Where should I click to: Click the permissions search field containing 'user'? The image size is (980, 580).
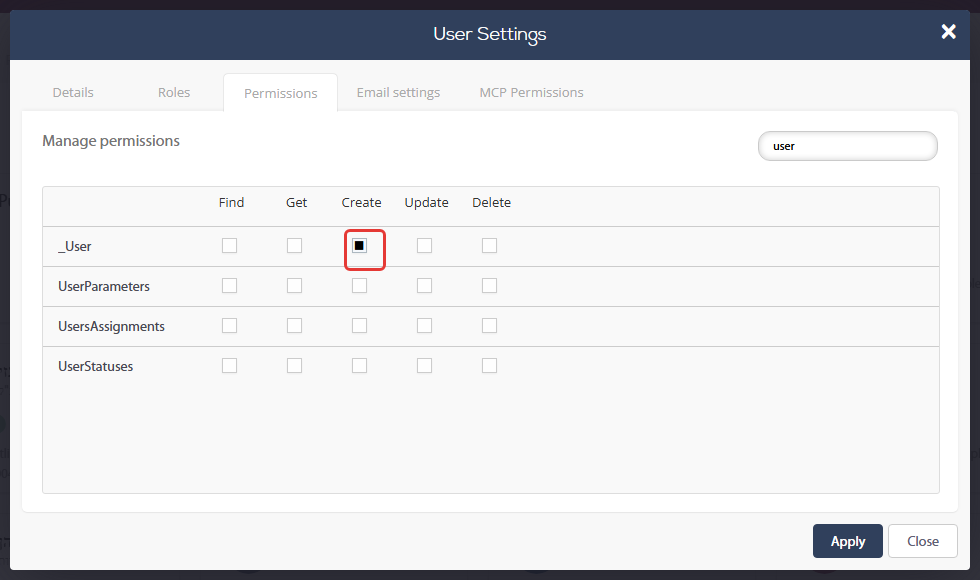(848, 146)
